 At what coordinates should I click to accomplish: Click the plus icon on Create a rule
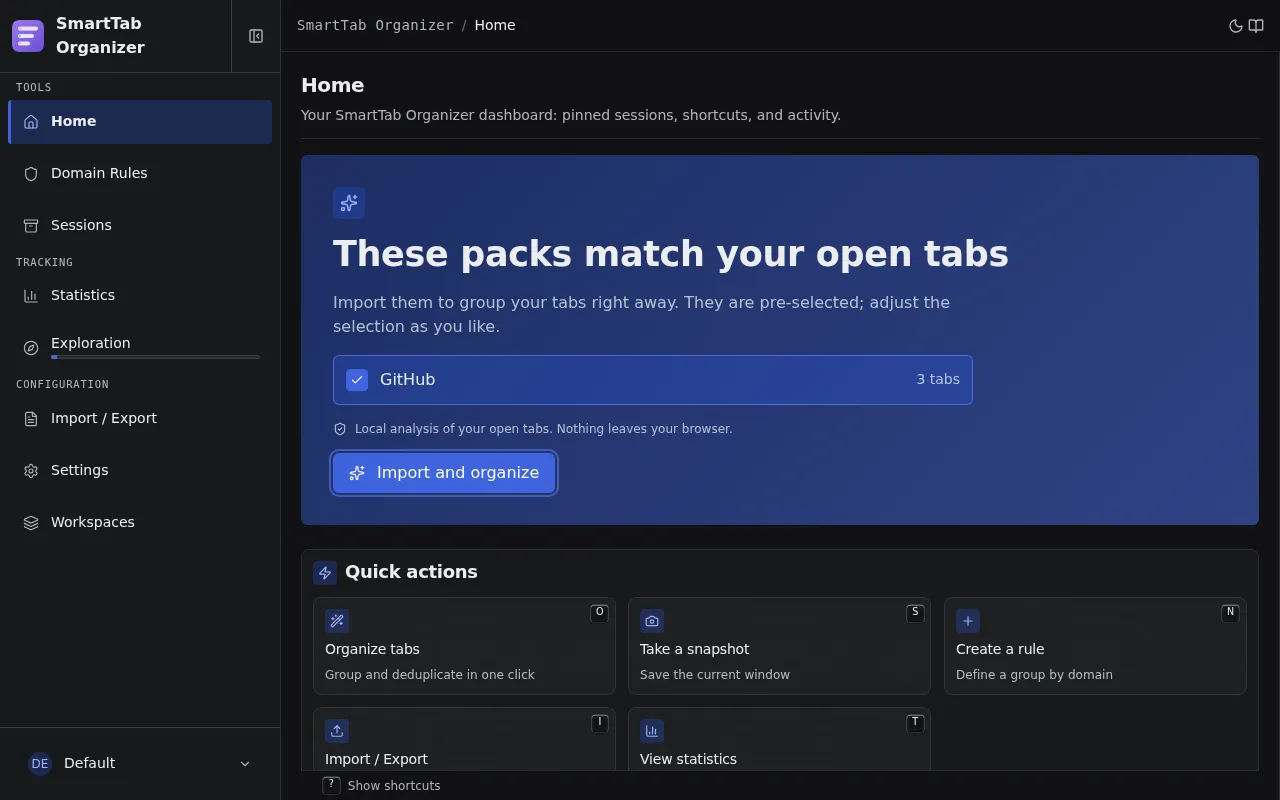[968, 621]
